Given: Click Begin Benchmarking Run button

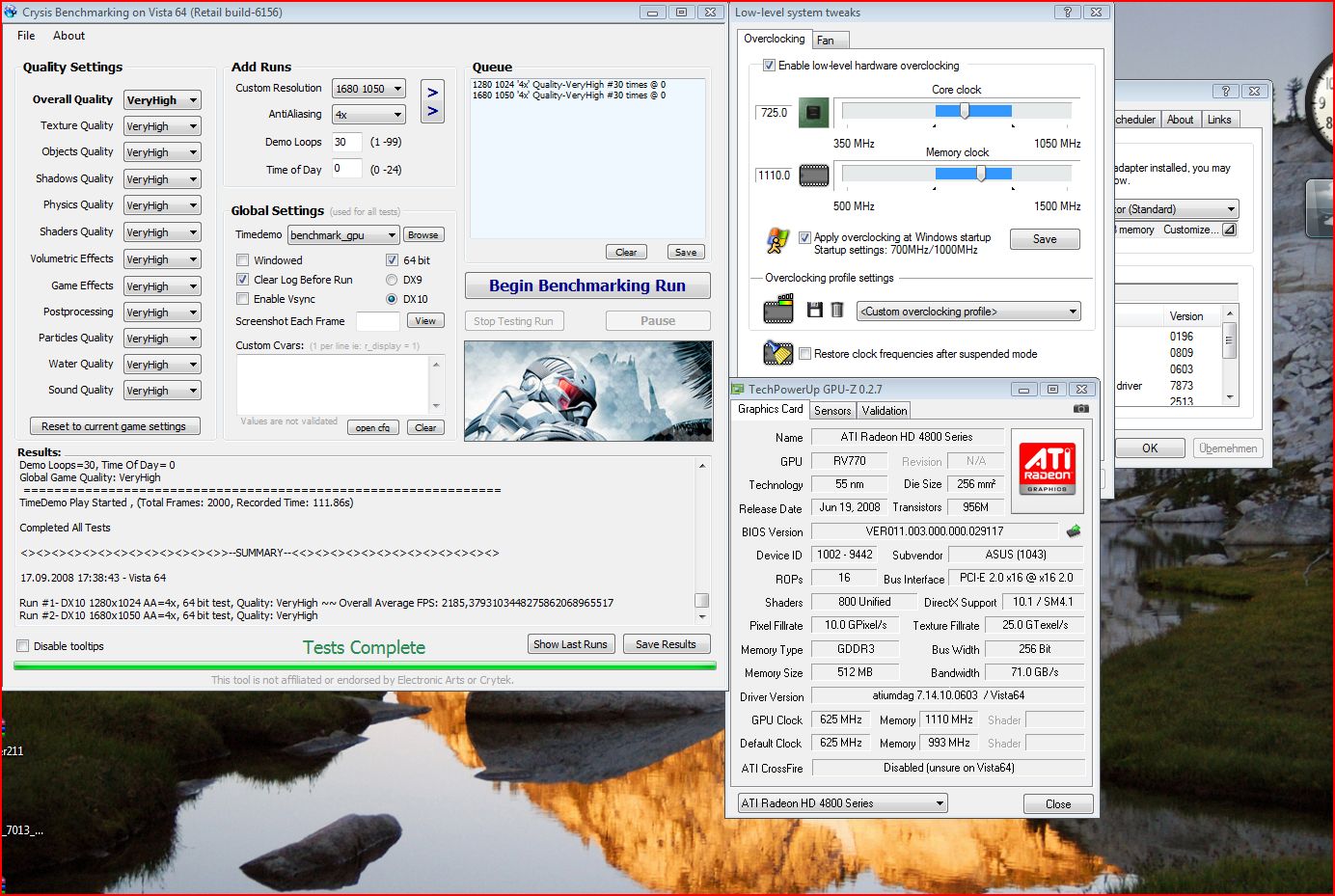Looking at the screenshot, I should 587,285.
